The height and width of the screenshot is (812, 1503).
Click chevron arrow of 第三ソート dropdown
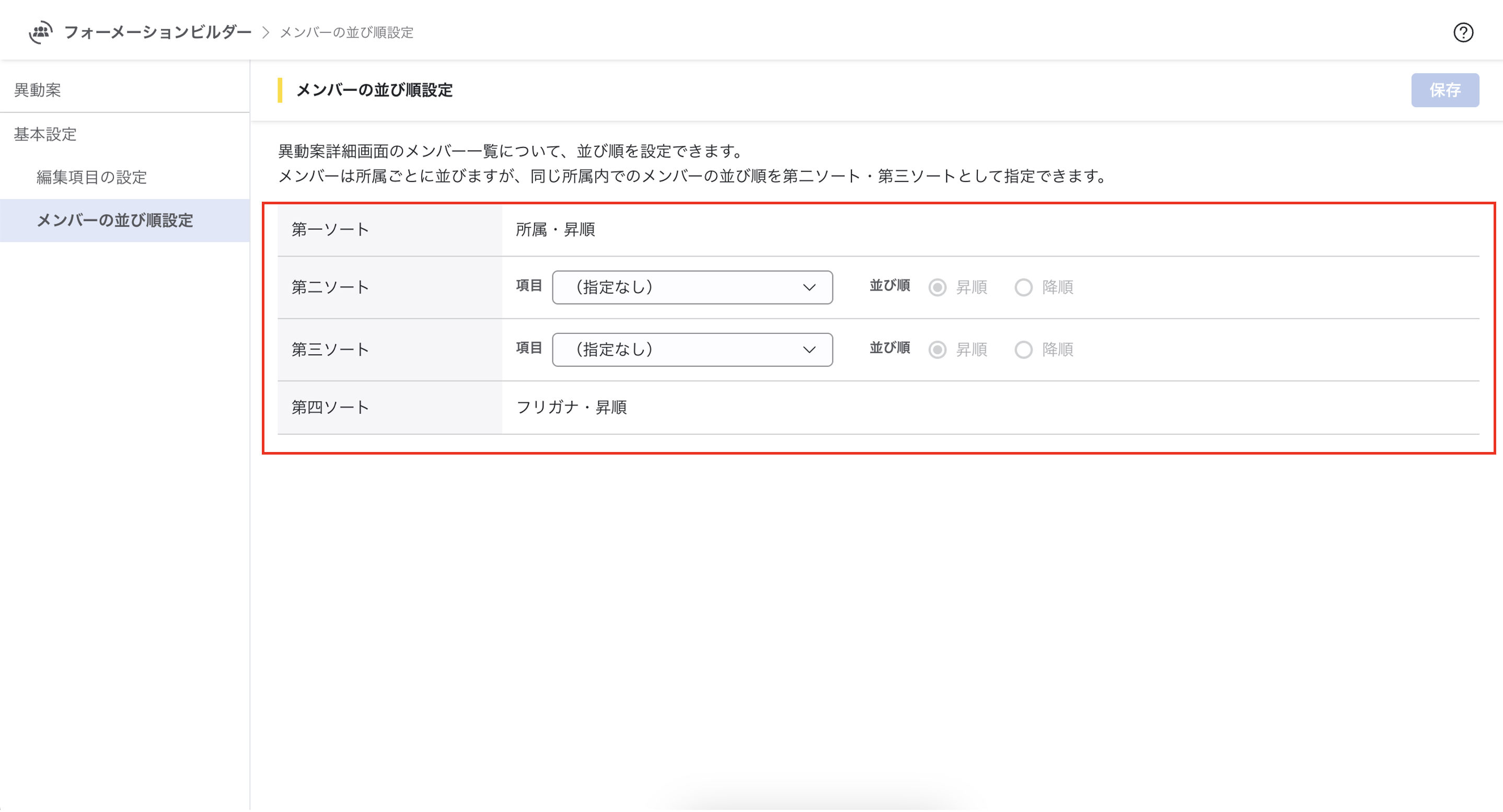click(808, 350)
